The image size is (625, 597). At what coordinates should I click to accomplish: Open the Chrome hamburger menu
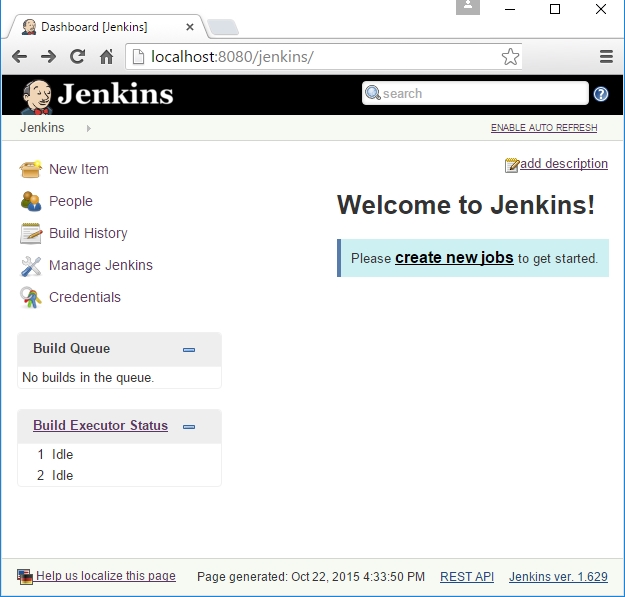[606, 57]
